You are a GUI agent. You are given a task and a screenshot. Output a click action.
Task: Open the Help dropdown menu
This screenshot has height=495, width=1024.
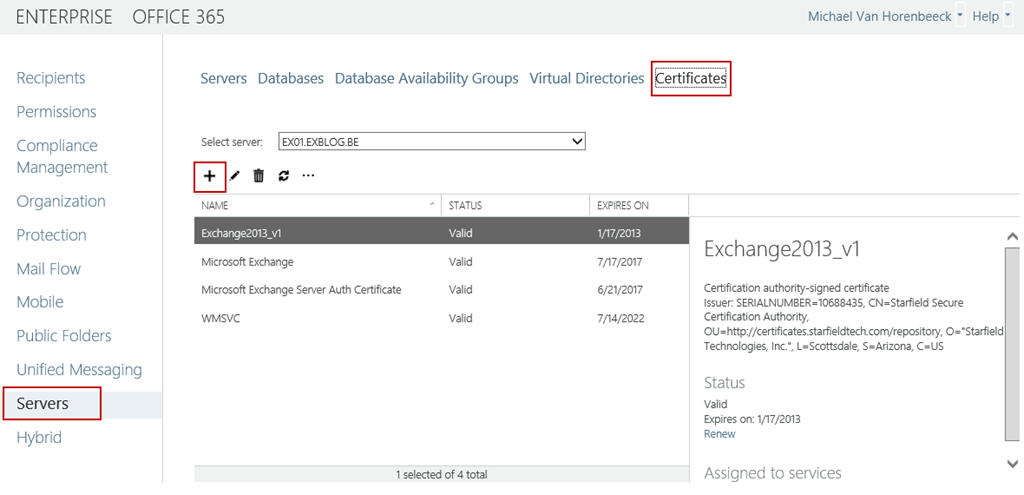click(991, 17)
